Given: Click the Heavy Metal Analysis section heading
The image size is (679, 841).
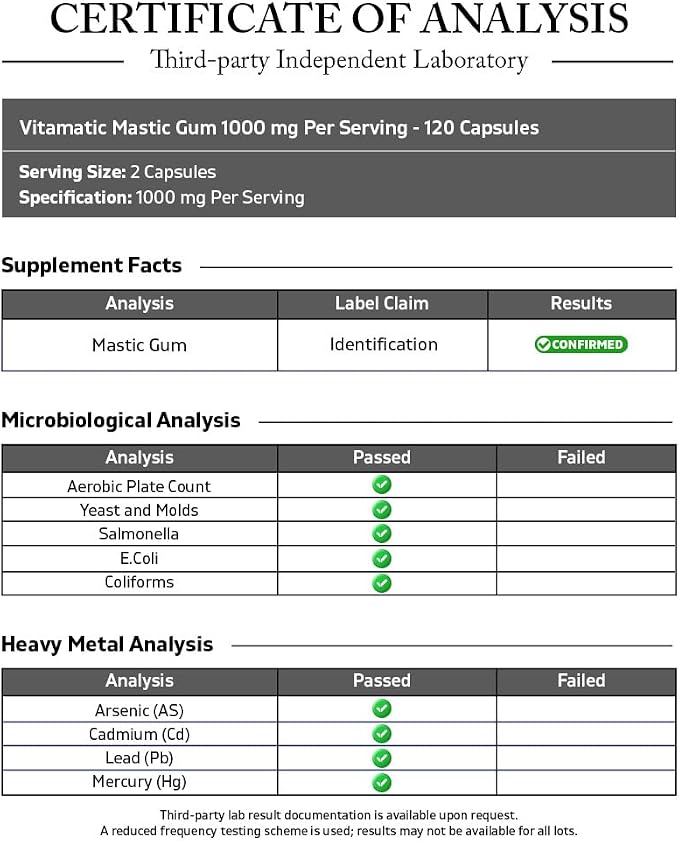Looking at the screenshot, I should [107, 644].
